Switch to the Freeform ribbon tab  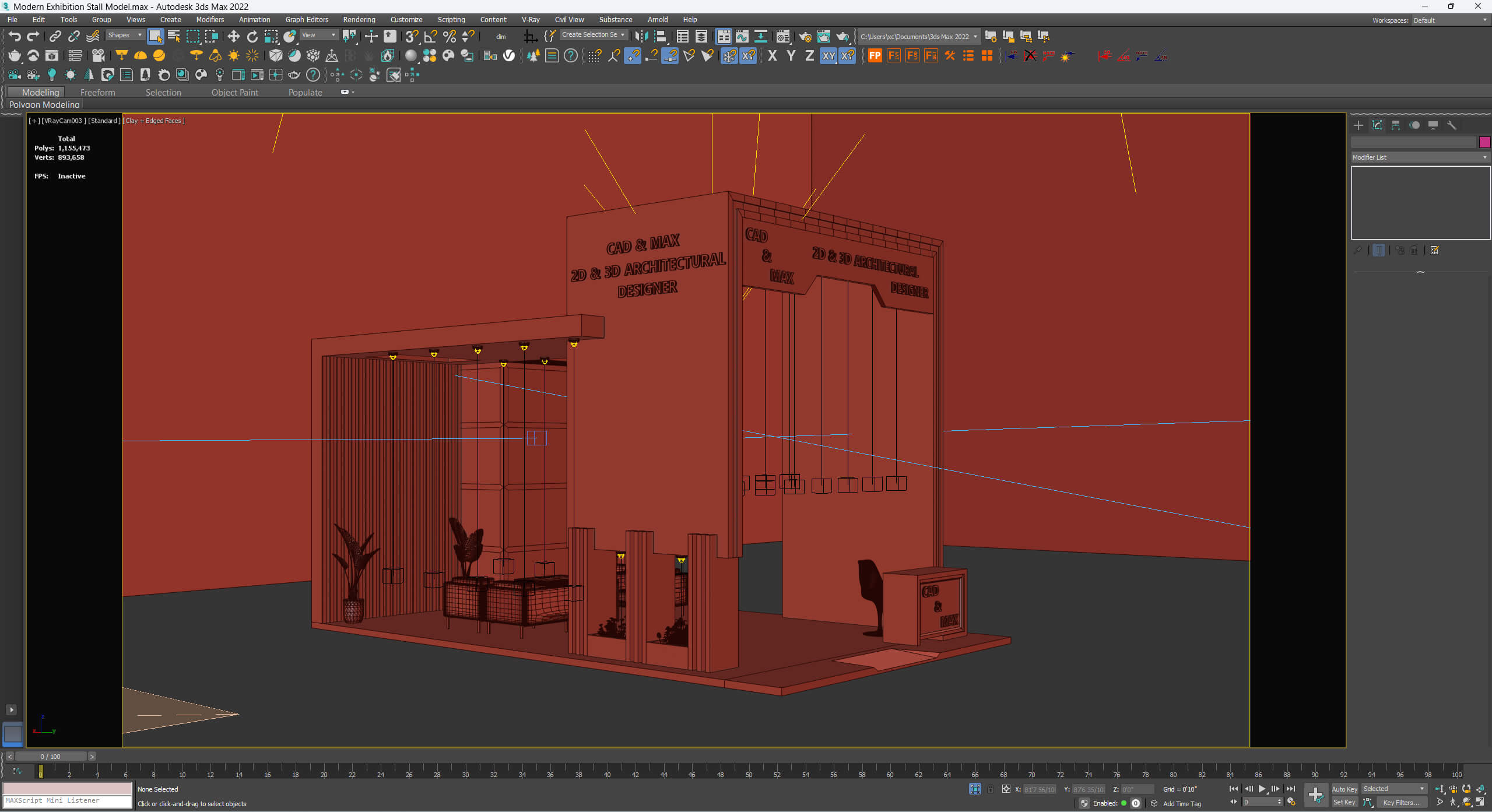[x=97, y=92]
